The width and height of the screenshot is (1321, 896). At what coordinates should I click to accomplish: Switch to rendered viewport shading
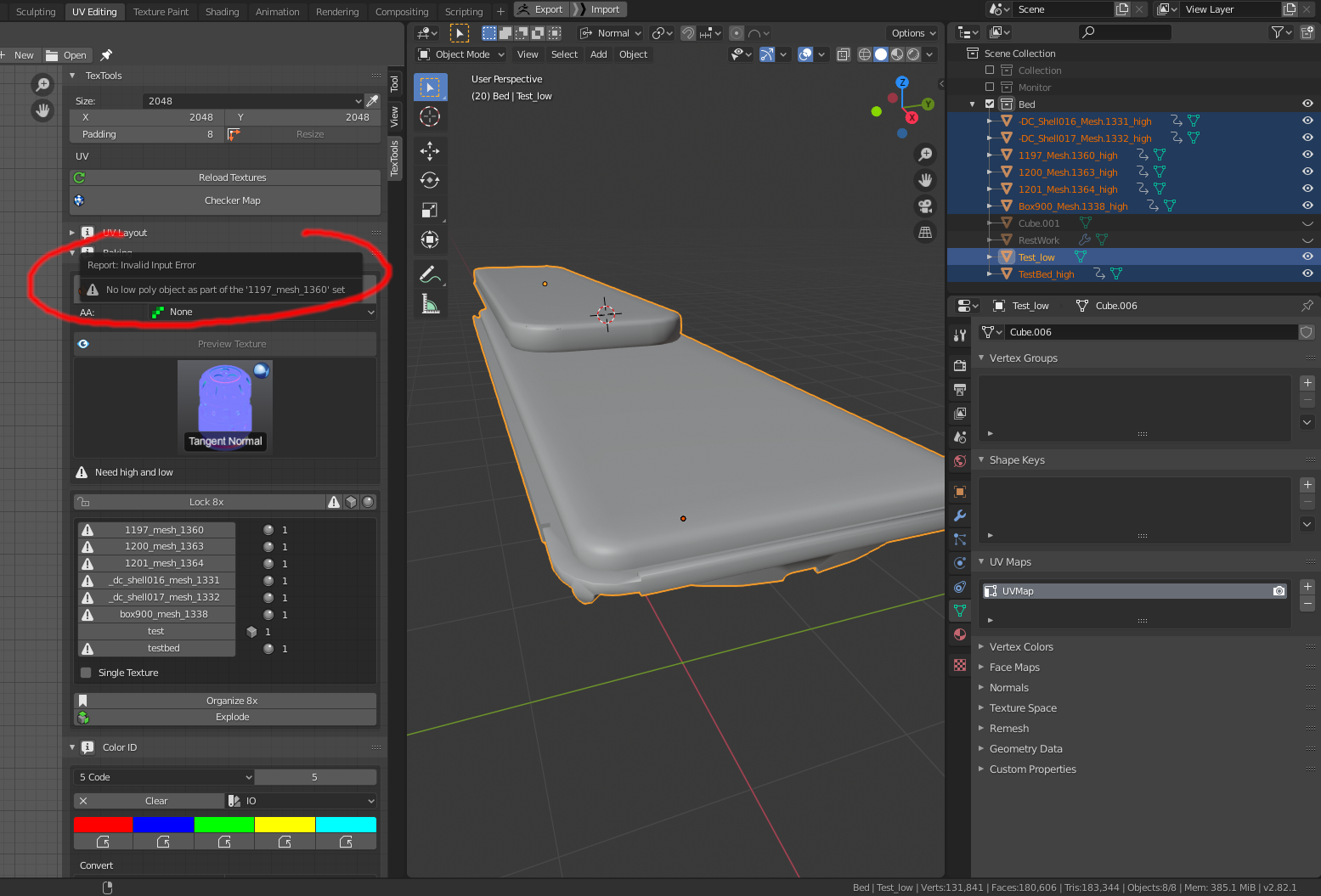(913, 54)
